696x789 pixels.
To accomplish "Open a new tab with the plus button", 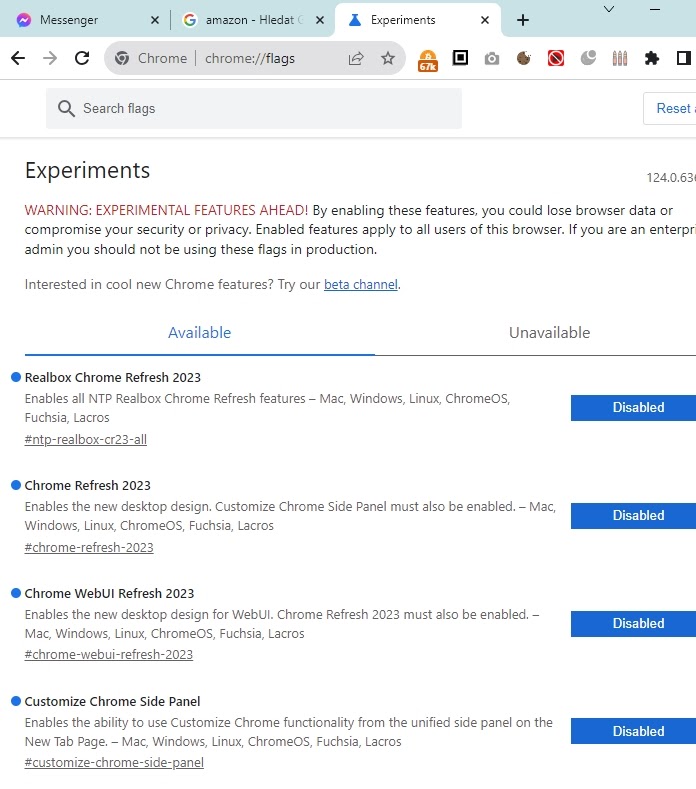I will pyautogui.click(x=523, y=20).
